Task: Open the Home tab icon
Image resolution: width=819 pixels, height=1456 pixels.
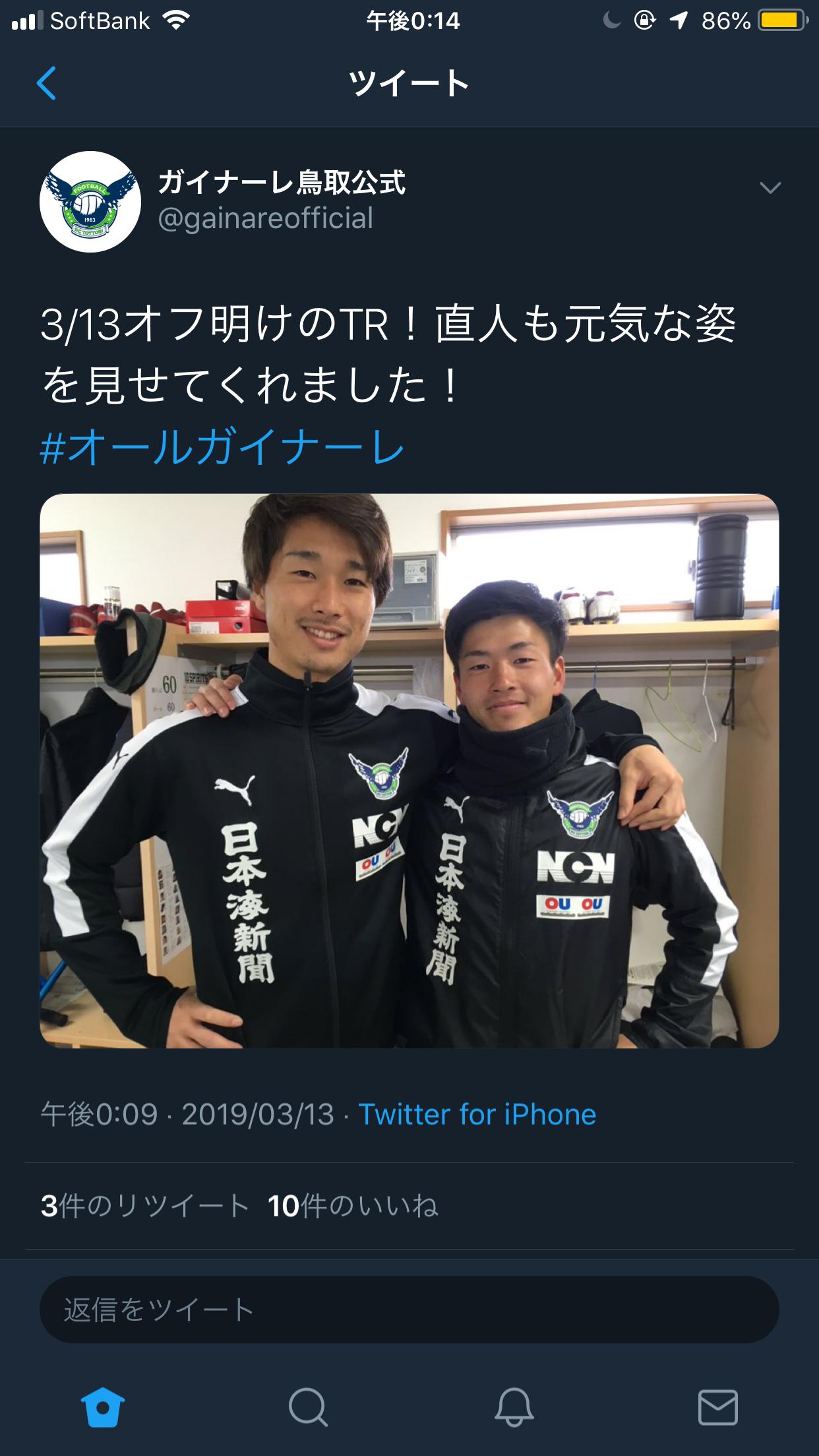Action: (x=102, y=1407)
